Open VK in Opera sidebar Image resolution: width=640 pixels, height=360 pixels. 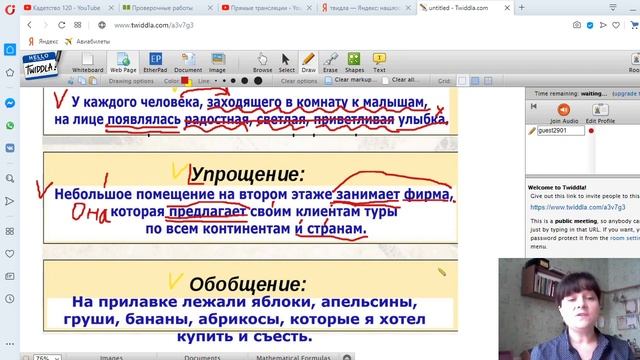point(10,148)
